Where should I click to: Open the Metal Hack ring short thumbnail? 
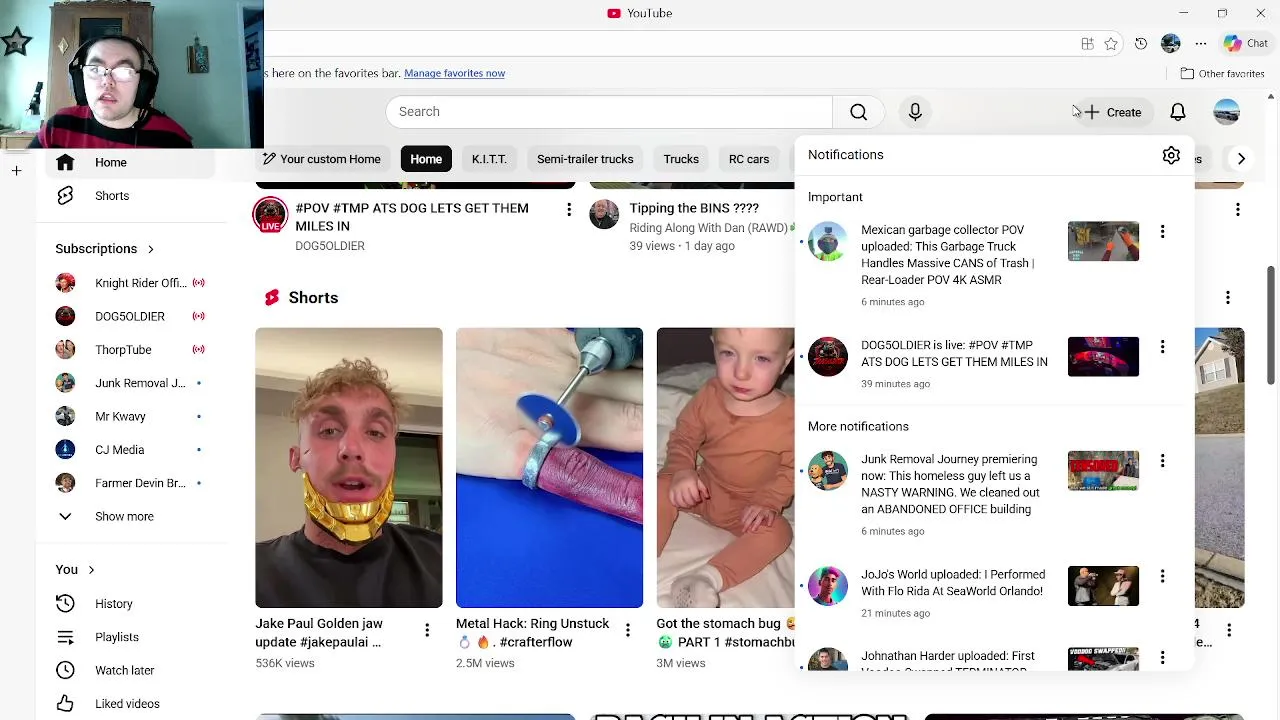549,468
